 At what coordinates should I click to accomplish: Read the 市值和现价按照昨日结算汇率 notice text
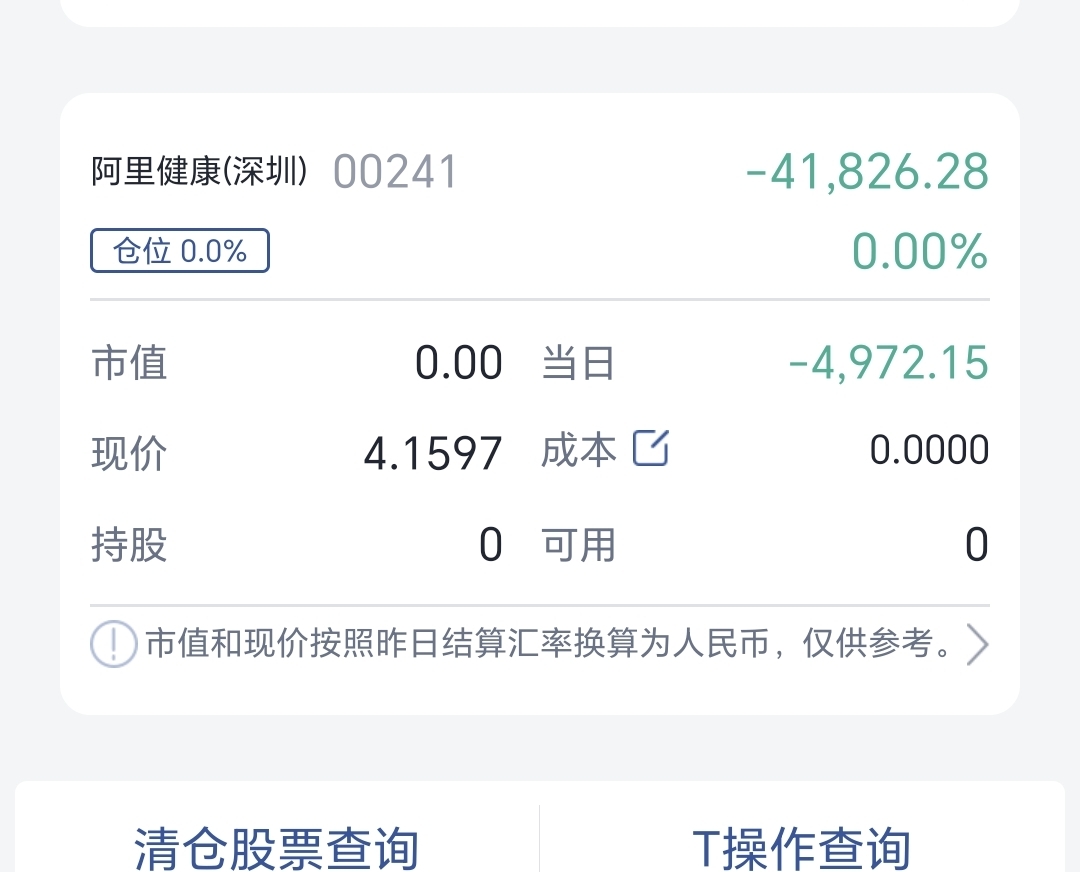coord(550,643)
